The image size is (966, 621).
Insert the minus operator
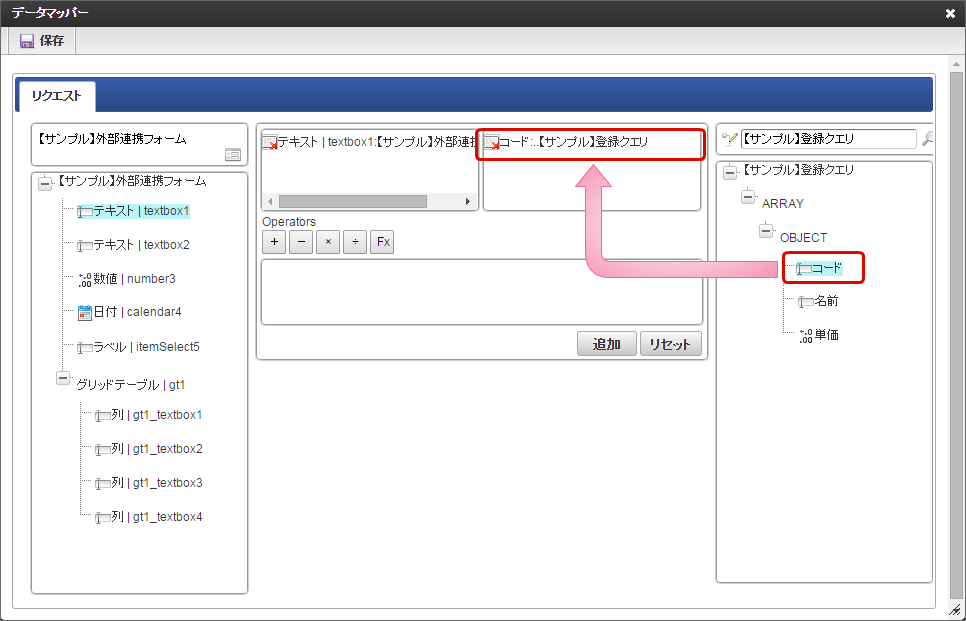301,242
